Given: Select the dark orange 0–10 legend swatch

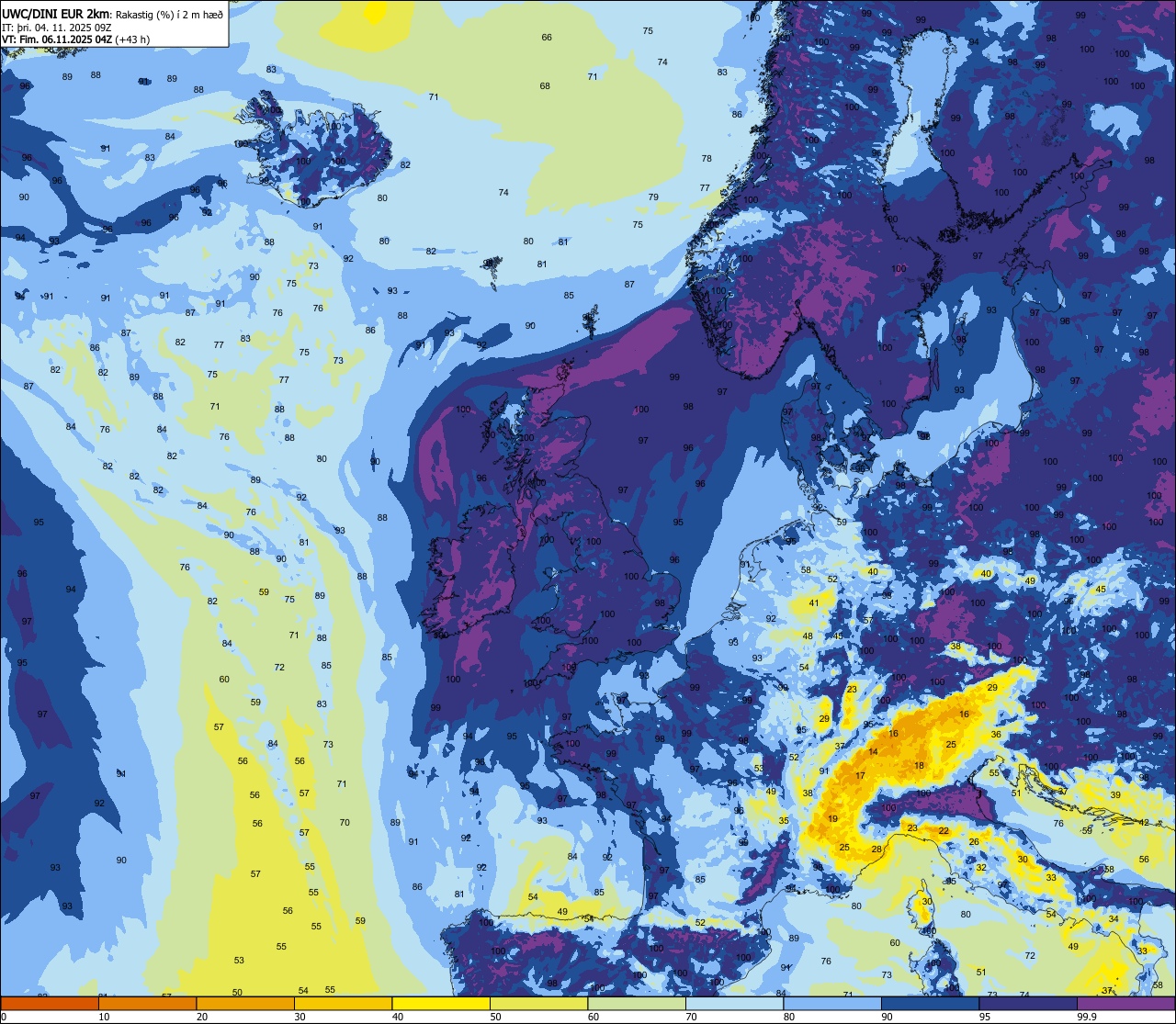Looking at the screenshot, I should [50, 1003].
